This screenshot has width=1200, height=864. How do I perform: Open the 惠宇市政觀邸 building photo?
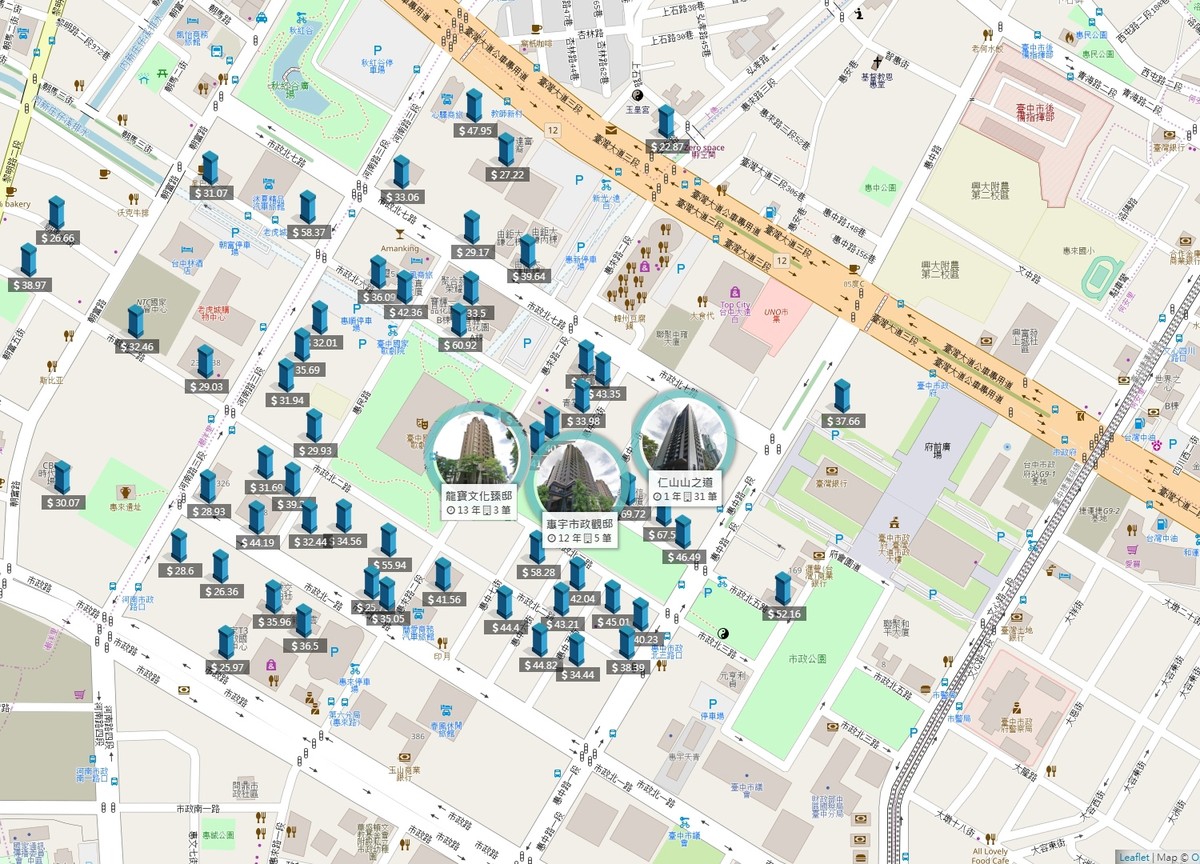point(578,476)
